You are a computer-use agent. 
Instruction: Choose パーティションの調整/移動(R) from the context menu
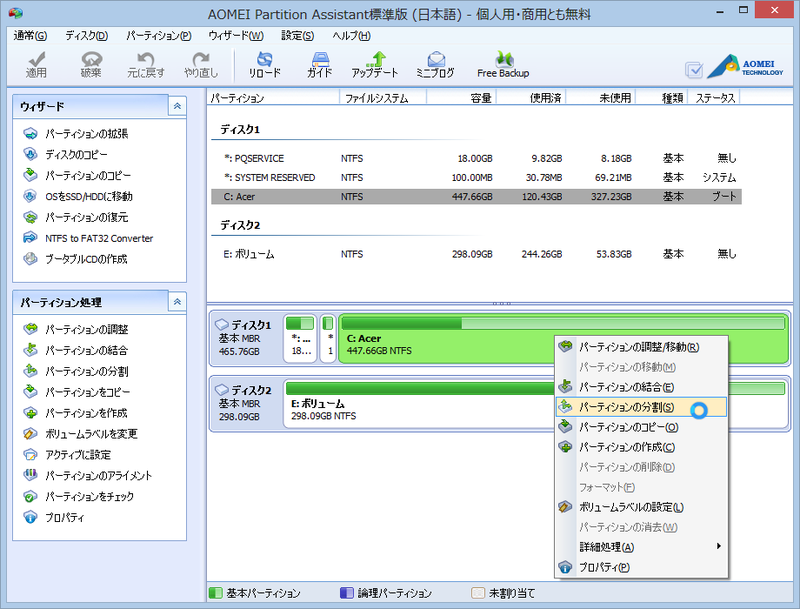(641, 347)
